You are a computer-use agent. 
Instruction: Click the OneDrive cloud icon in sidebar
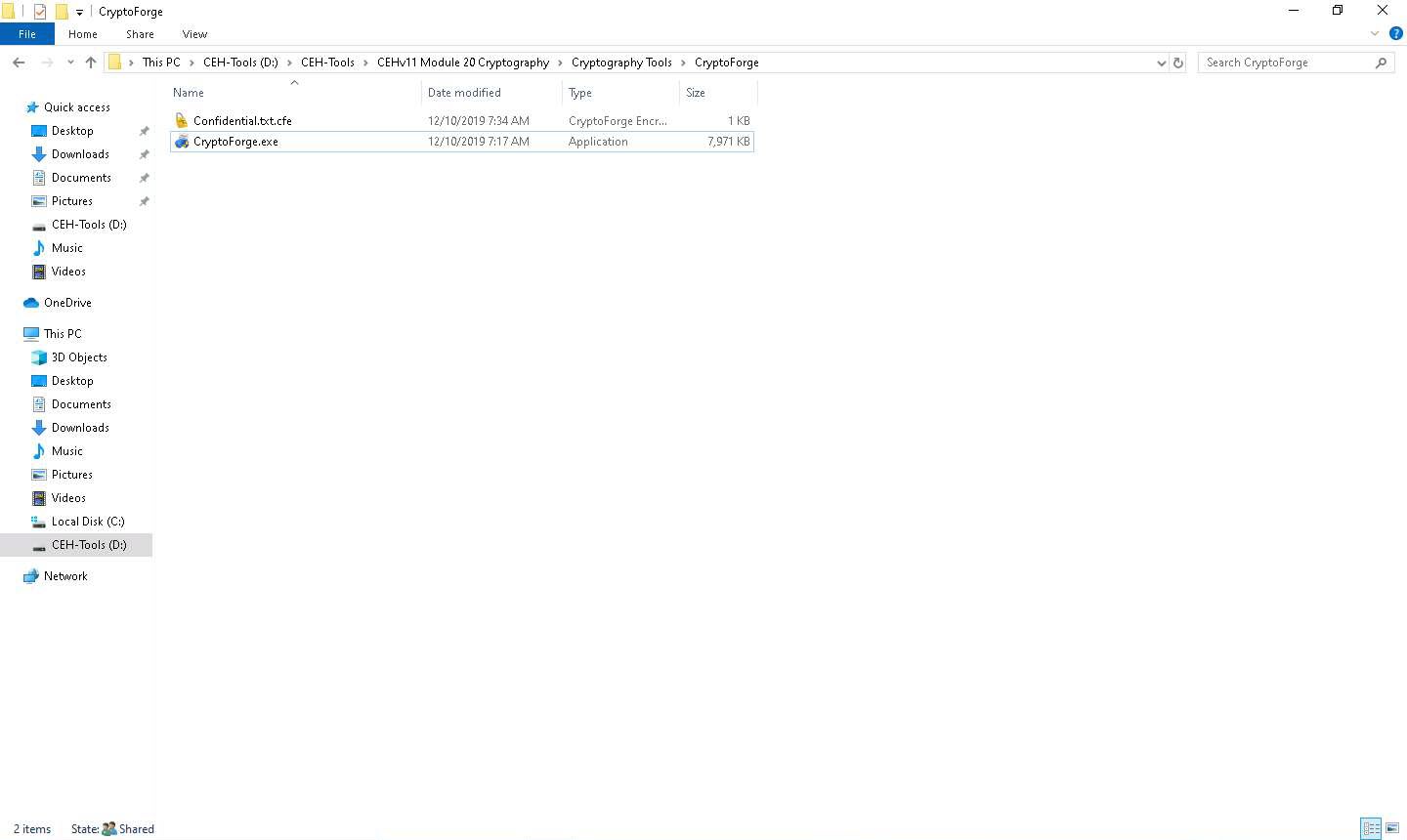click(x=31, y=303)
